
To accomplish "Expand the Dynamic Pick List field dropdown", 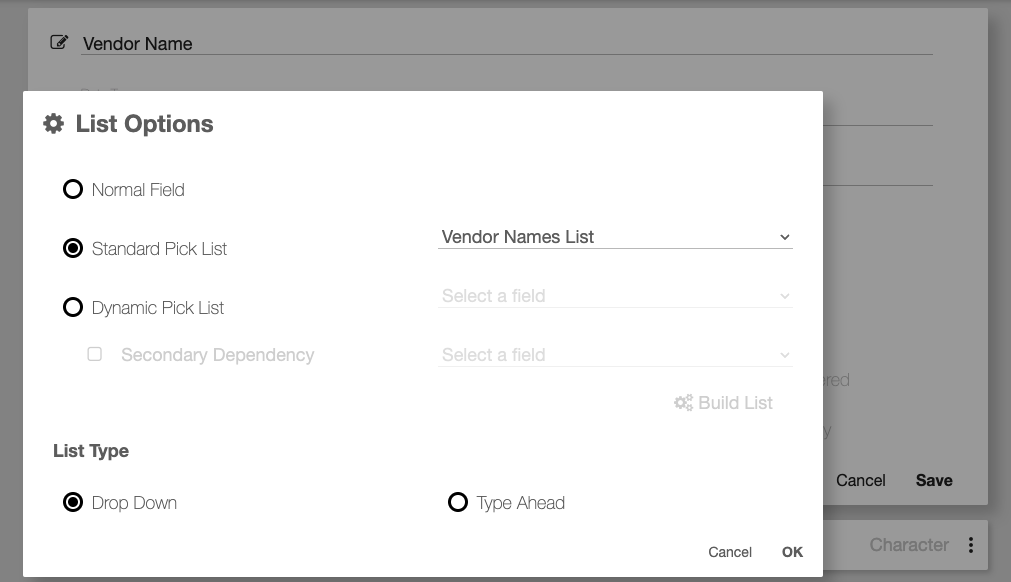I will (x=615, y=296).
